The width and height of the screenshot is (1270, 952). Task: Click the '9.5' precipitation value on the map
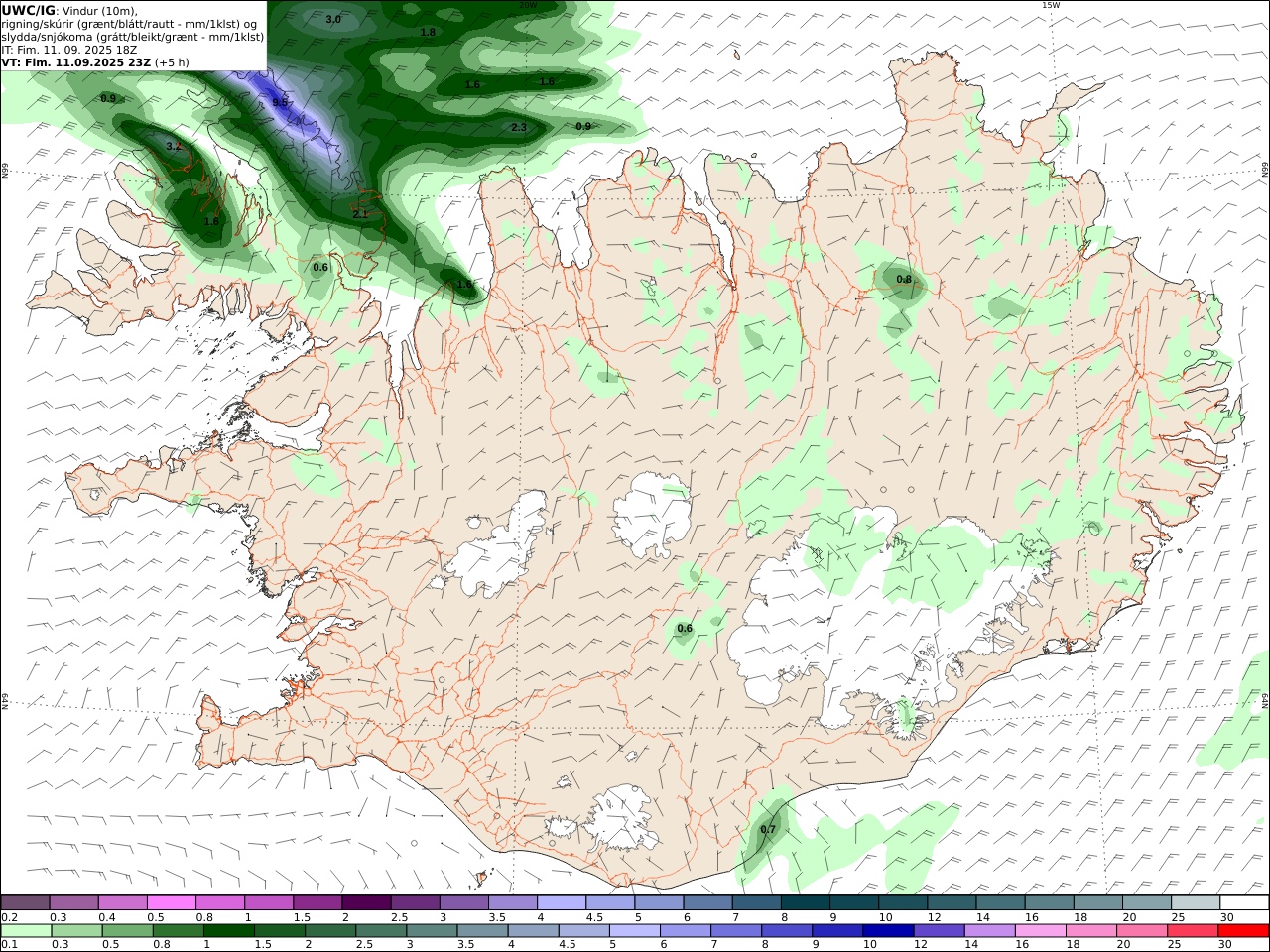coord(280,102)
